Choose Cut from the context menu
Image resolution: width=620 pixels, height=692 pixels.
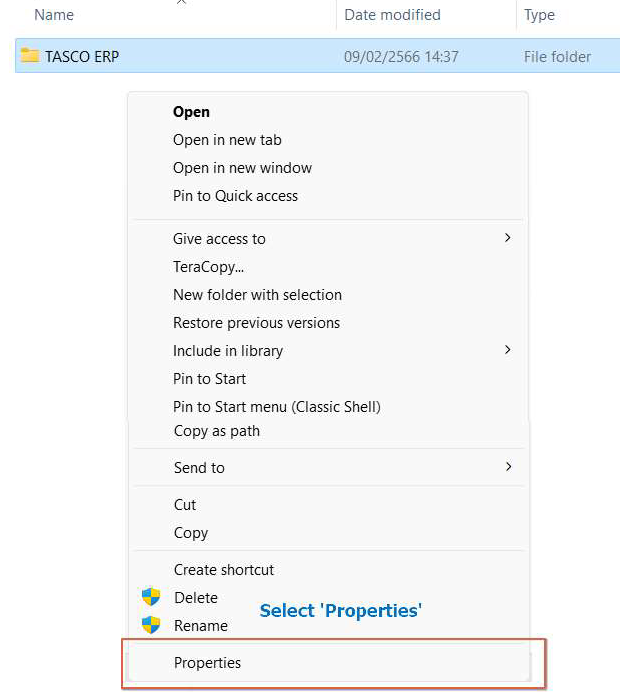[185, 505]
